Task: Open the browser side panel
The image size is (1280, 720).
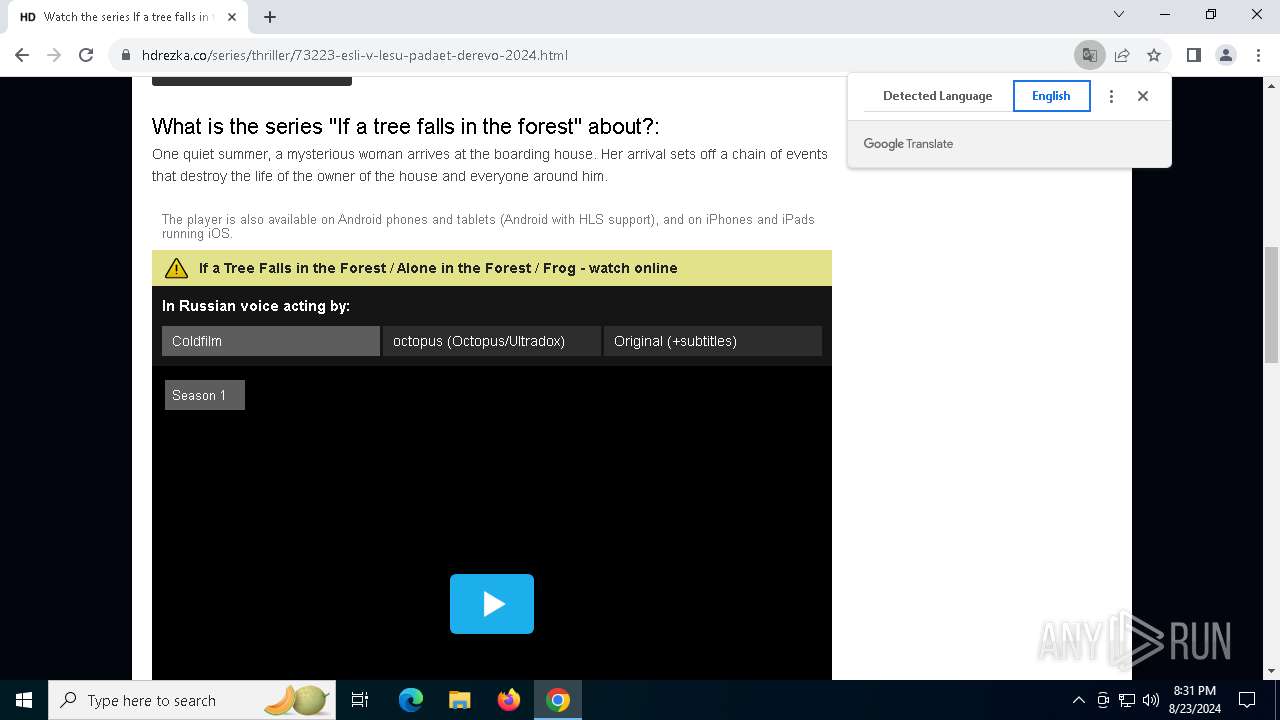Action: [1193, 55]
